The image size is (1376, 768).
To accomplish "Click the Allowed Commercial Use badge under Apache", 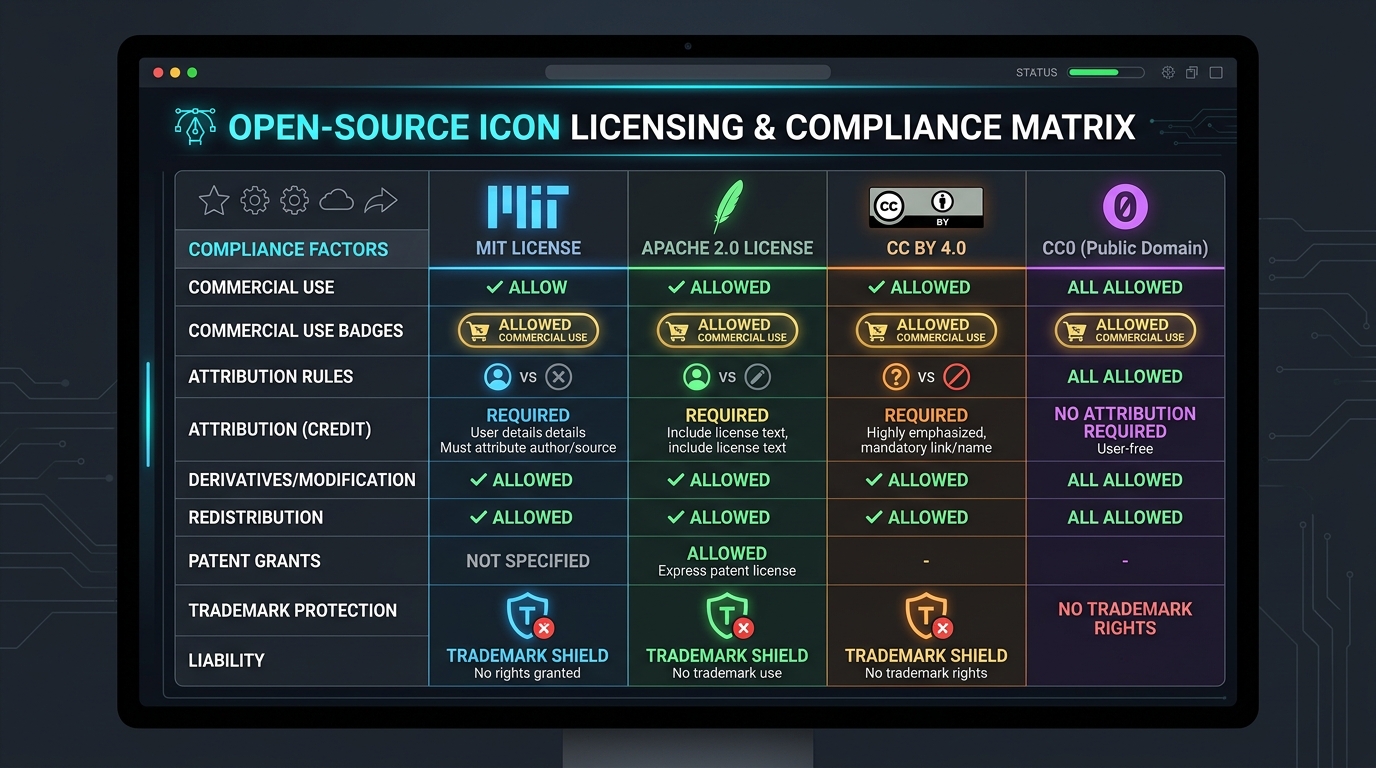I will click(x=727, y=330).
